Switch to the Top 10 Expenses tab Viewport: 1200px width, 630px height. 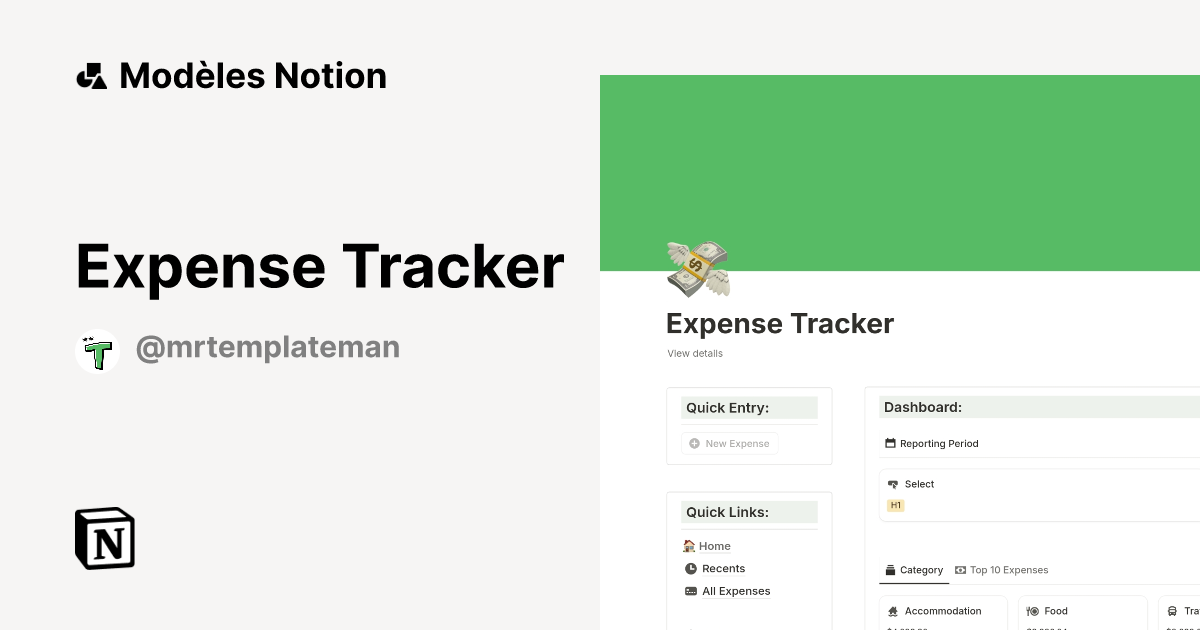pos(1001,570)
